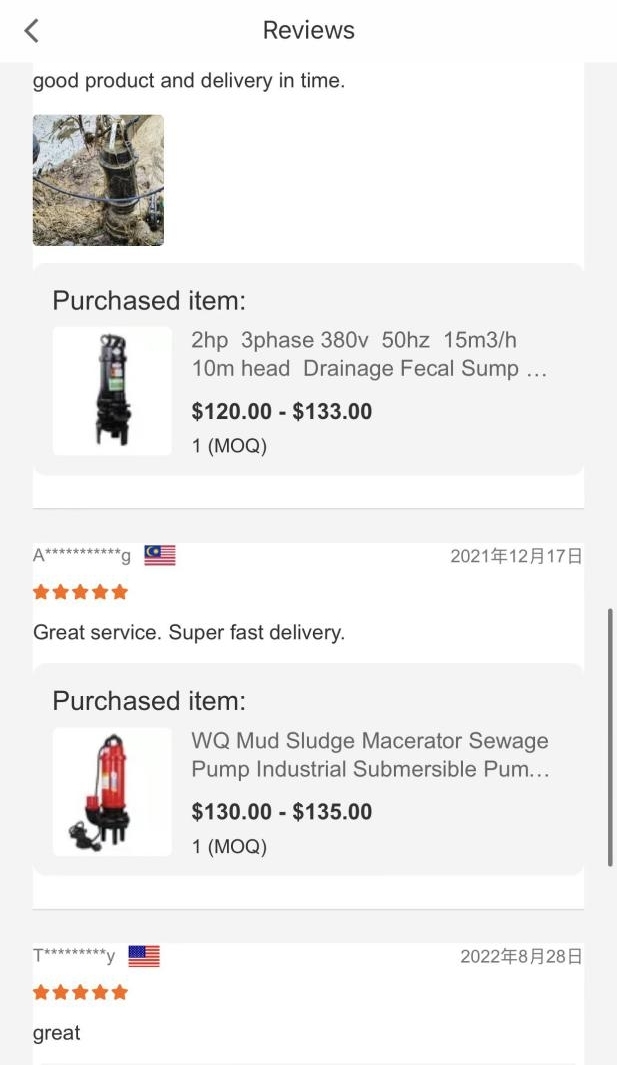
Task: Click the vertical scrollbar on the right edge
Action: point(610,737)
